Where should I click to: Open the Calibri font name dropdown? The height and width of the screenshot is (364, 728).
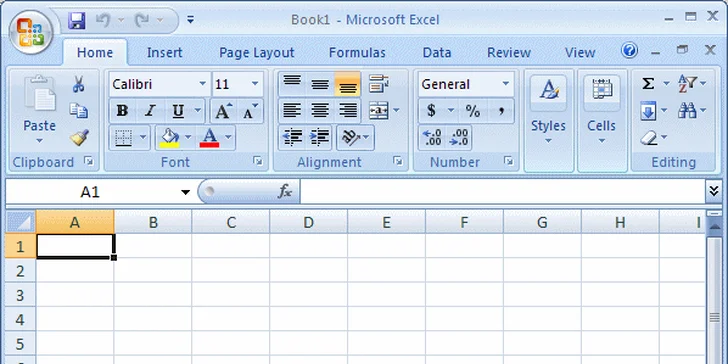203,84
